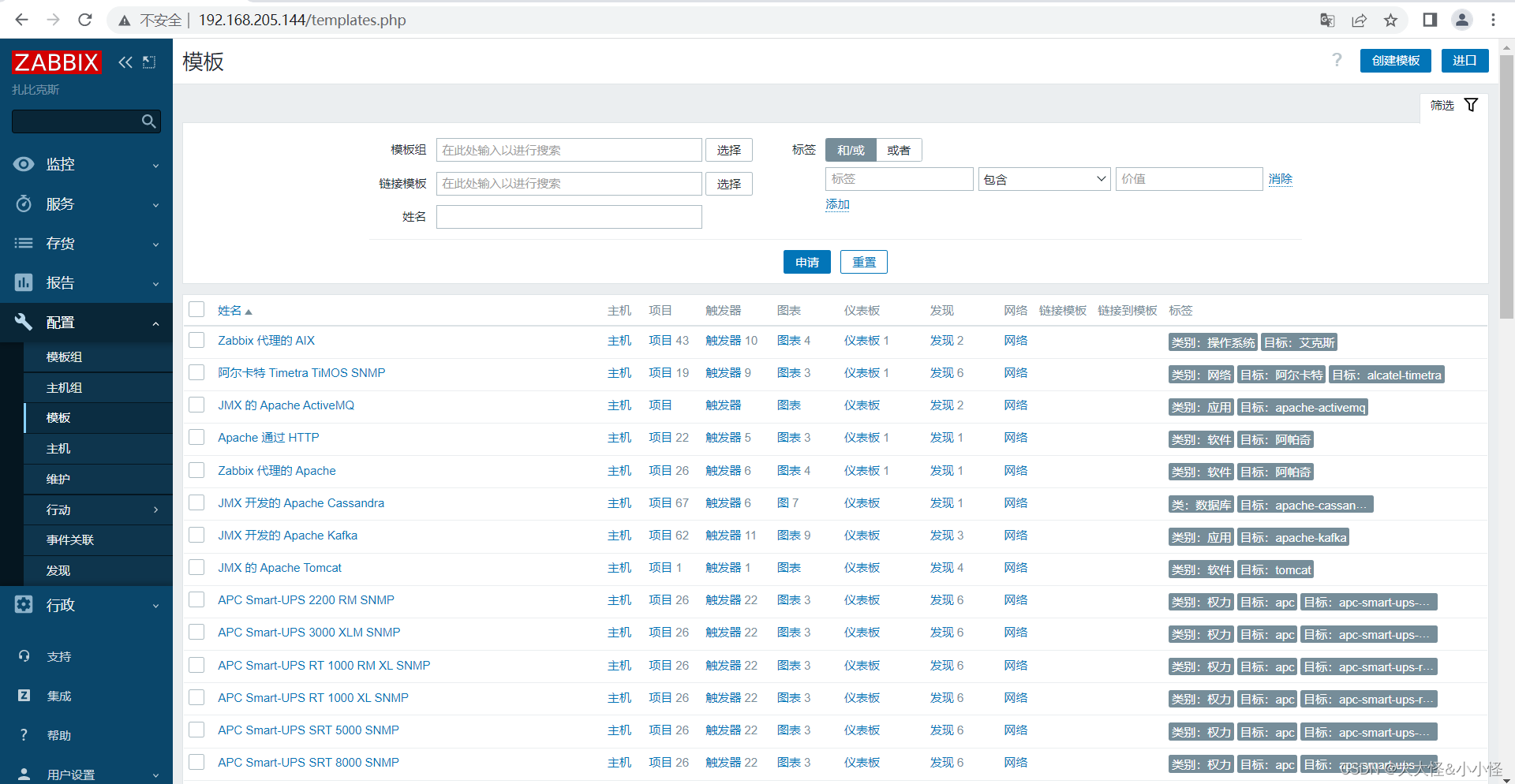Check the JMX 开发的 Apache Kafka checkbox
This screenshot has height=784, width=1515.
pyautogui.click(x=196, y=535)
